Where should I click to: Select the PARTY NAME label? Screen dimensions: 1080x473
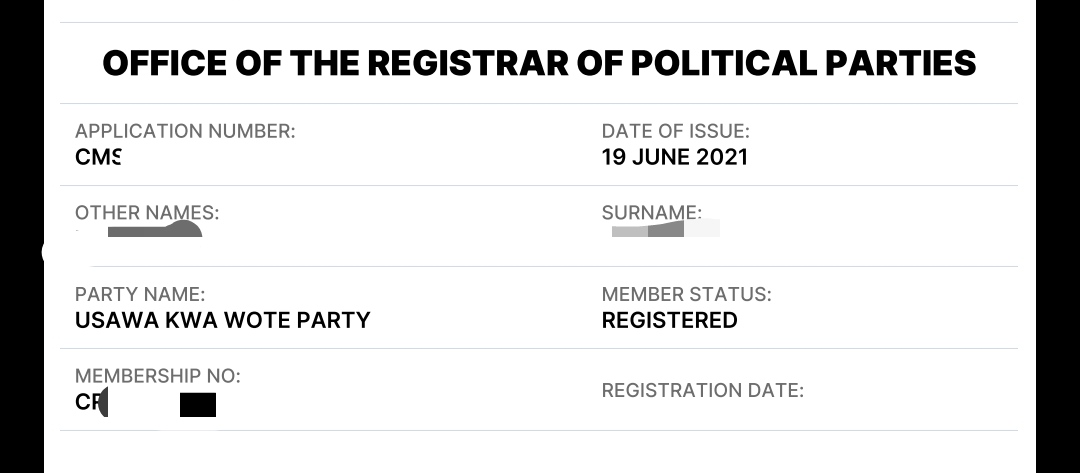pyautogui.click(x=140, y=295)
